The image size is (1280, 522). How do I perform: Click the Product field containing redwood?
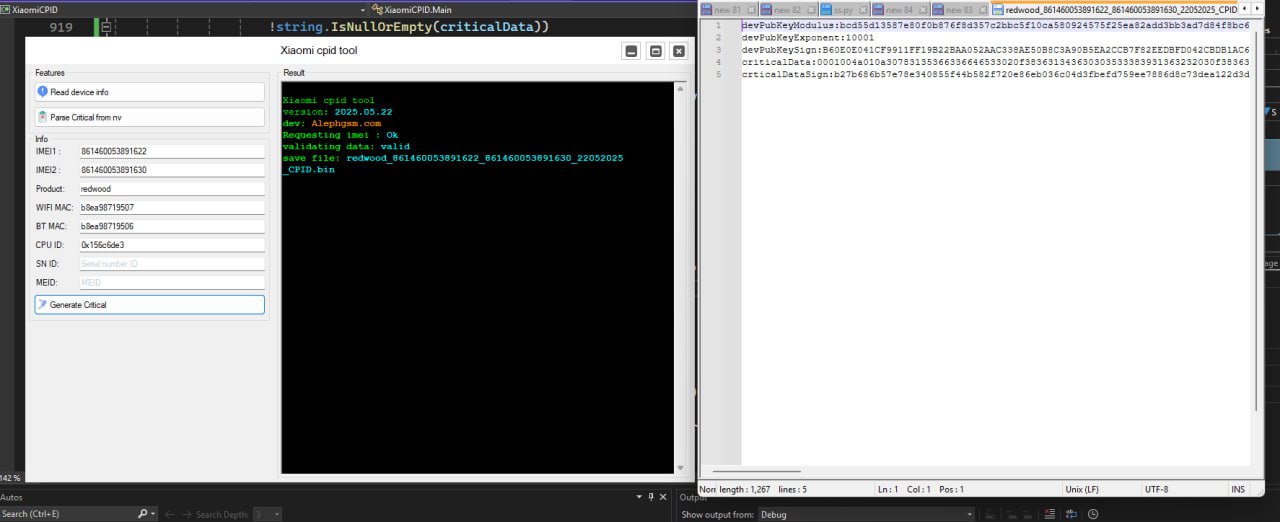point(171,189)
